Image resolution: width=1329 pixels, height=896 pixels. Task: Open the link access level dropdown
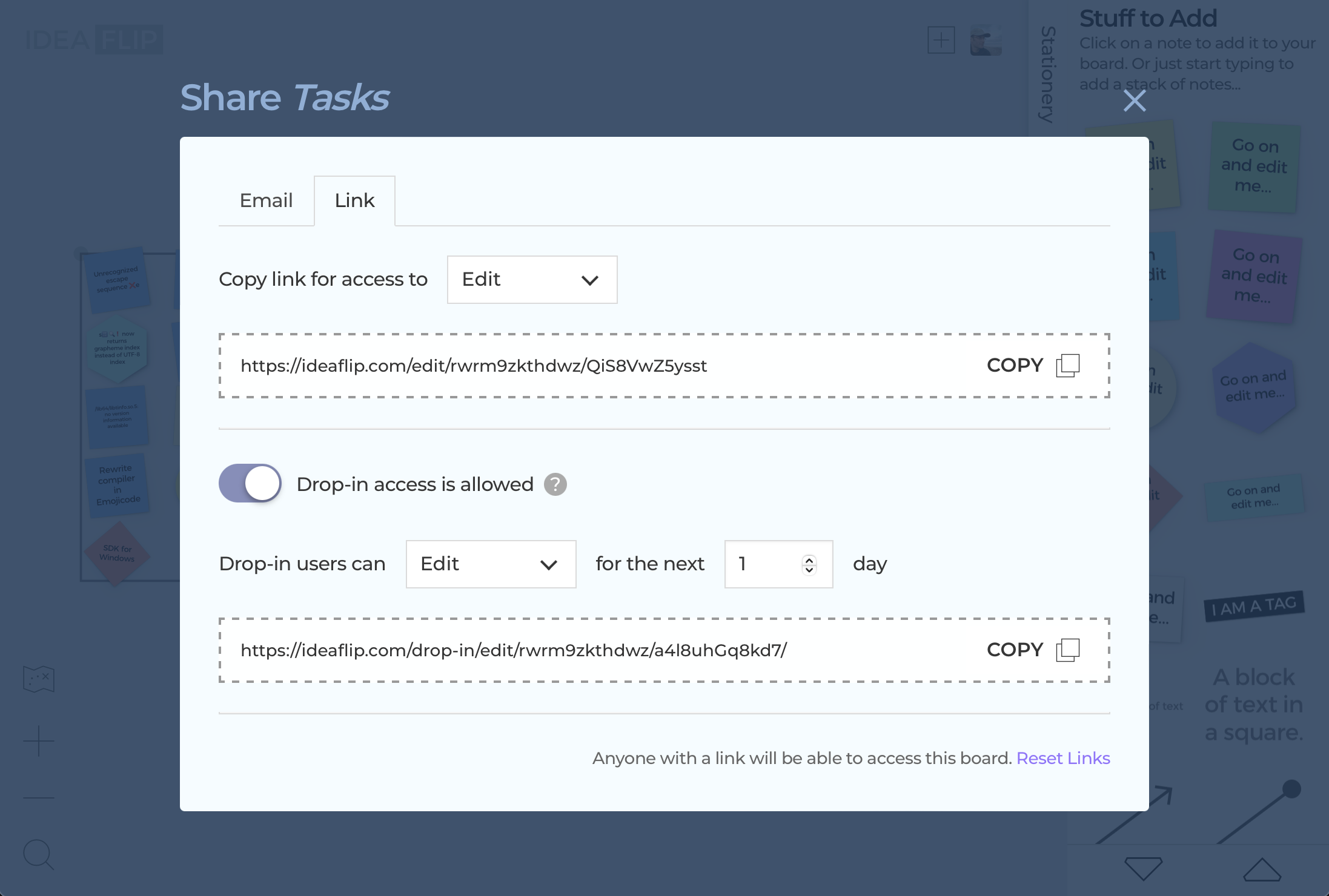click(x=532, y=279)
